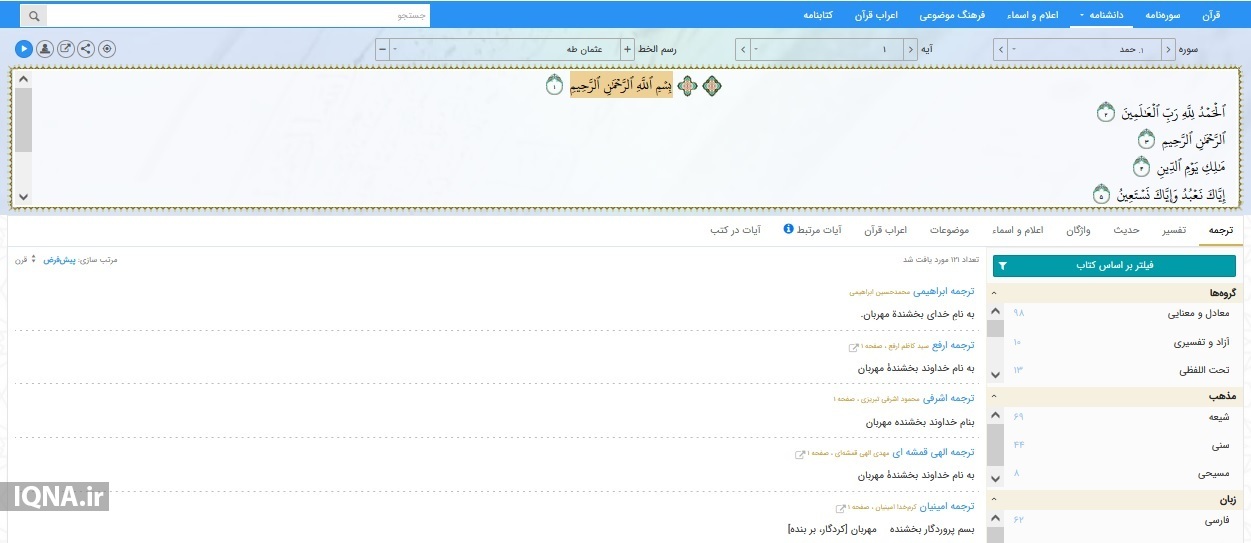Click the search magnifier button
The height and width of the screenshot is (543, 1251).
point(34,16)
